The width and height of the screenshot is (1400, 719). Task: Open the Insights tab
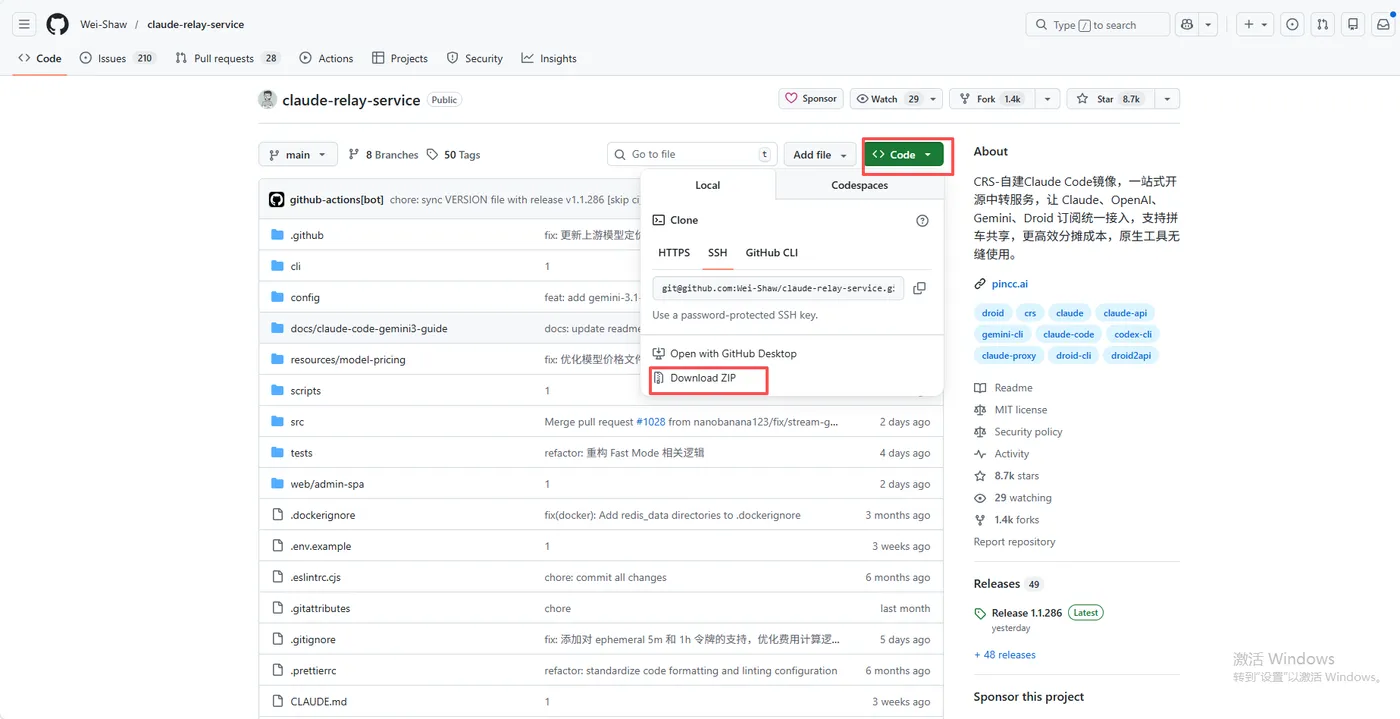click(549, 58)
